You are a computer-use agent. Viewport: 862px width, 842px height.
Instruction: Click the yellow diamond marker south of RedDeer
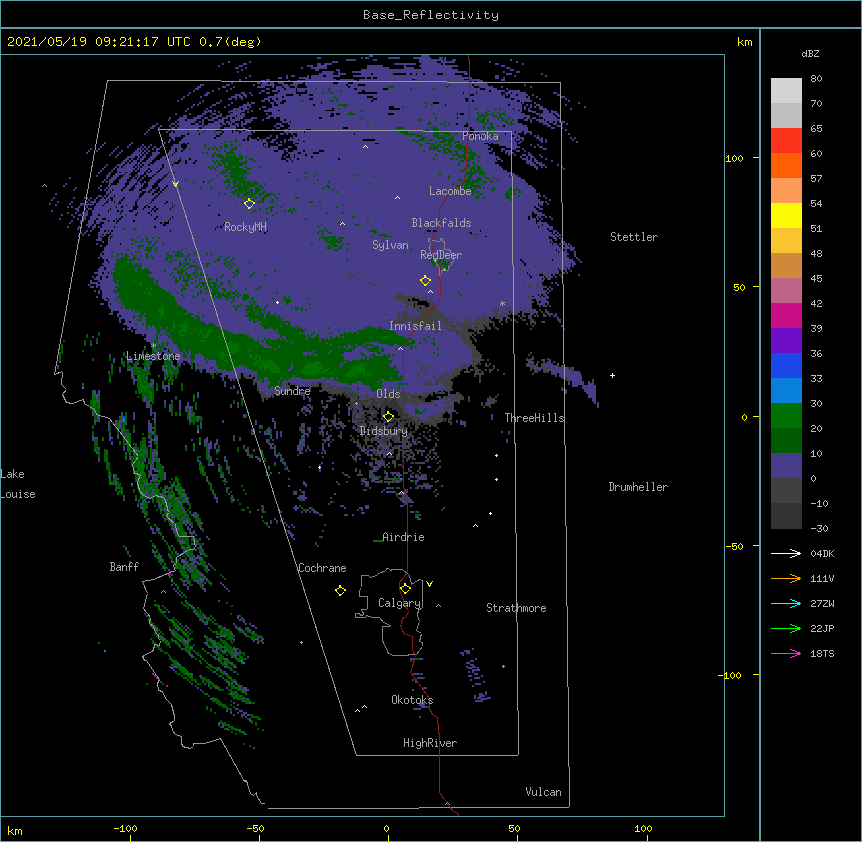[425, 280]
